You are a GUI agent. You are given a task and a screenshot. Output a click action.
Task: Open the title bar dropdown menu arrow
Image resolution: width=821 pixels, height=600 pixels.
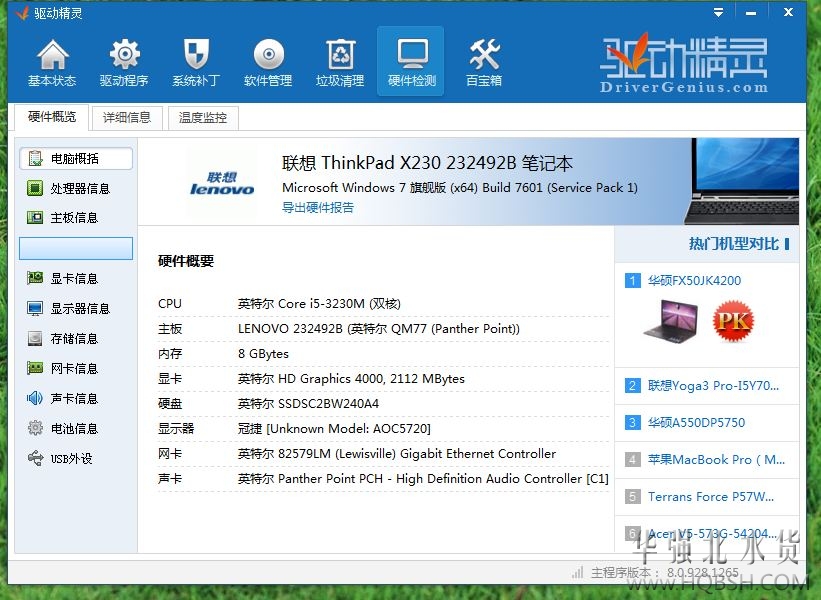click(718, 12)
